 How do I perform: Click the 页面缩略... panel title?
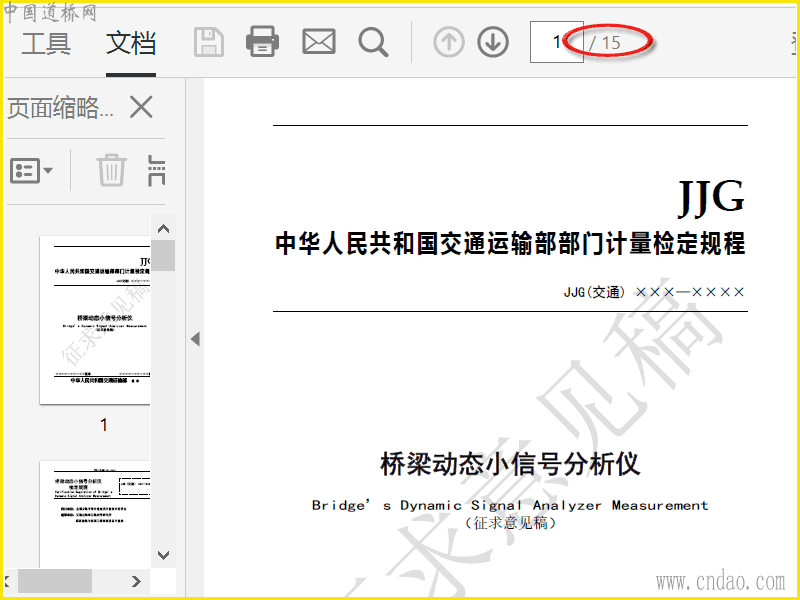click(61, 108)
